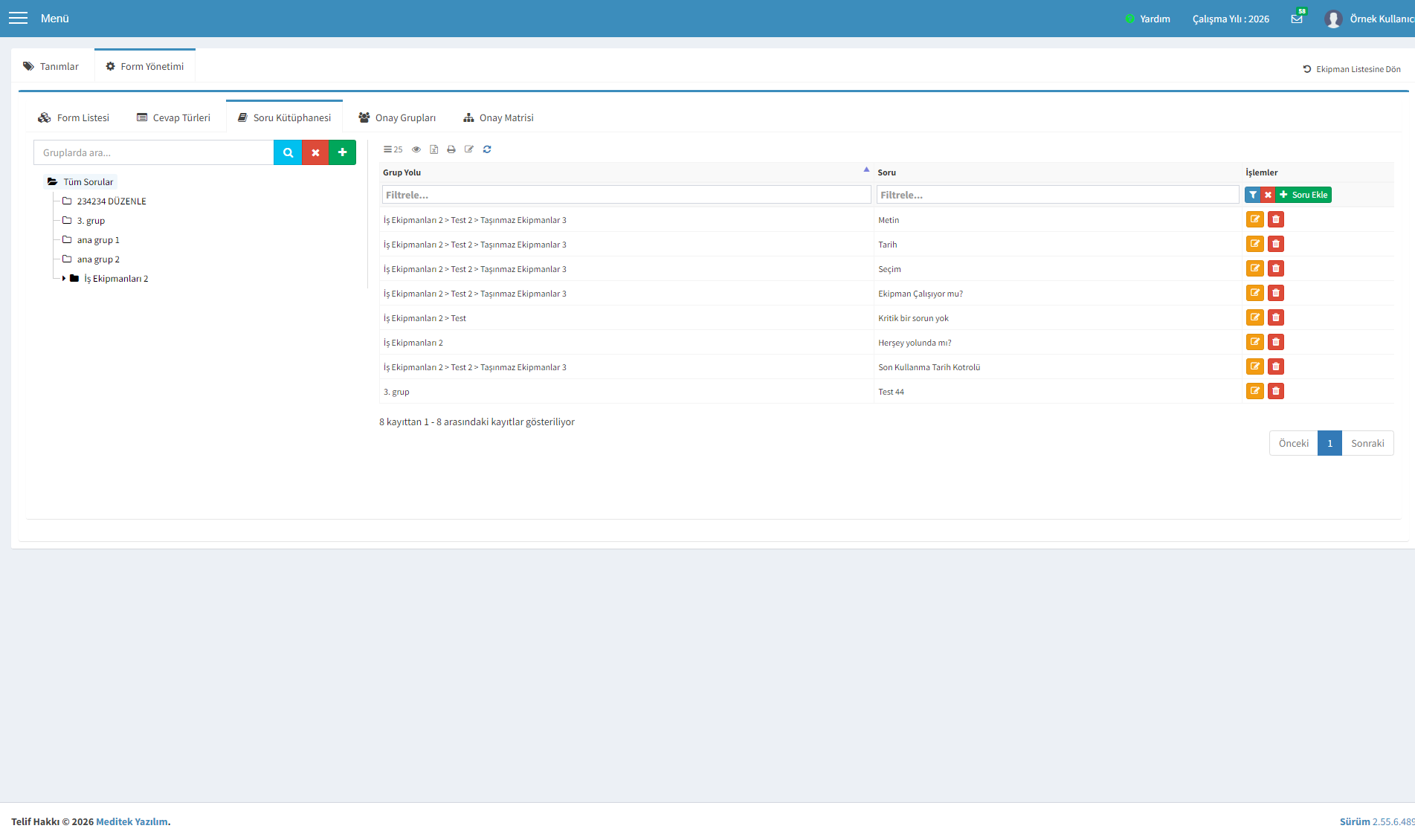Open the Onay Matrisi tab
Viewport: 1415px width, 840px height.
(x=498, y=117)
